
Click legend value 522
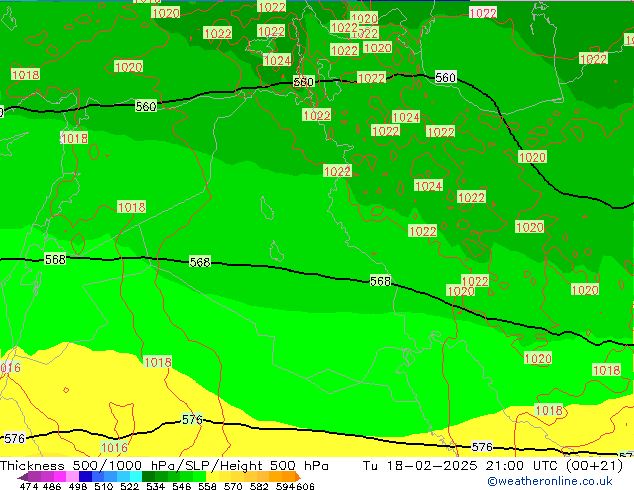(x=129, y=486)
